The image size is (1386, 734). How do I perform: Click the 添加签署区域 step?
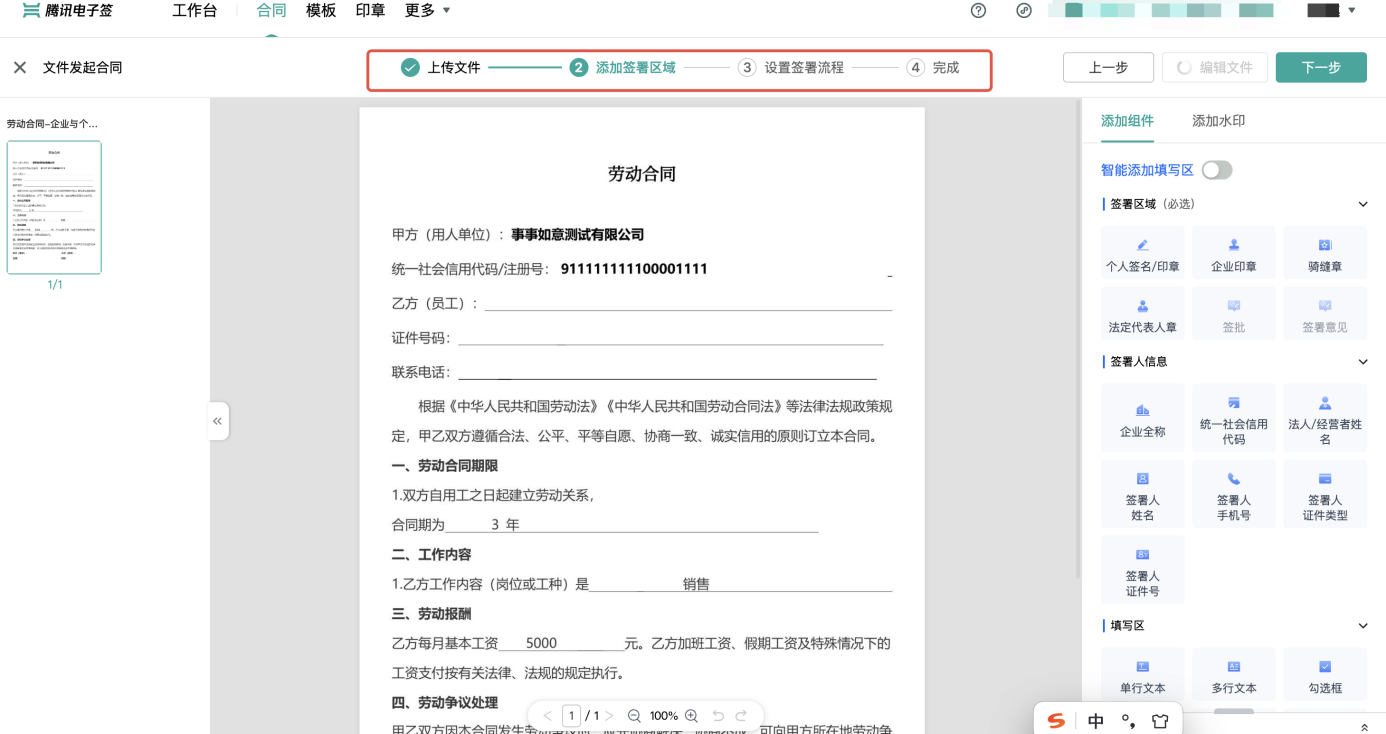(623, 68)
